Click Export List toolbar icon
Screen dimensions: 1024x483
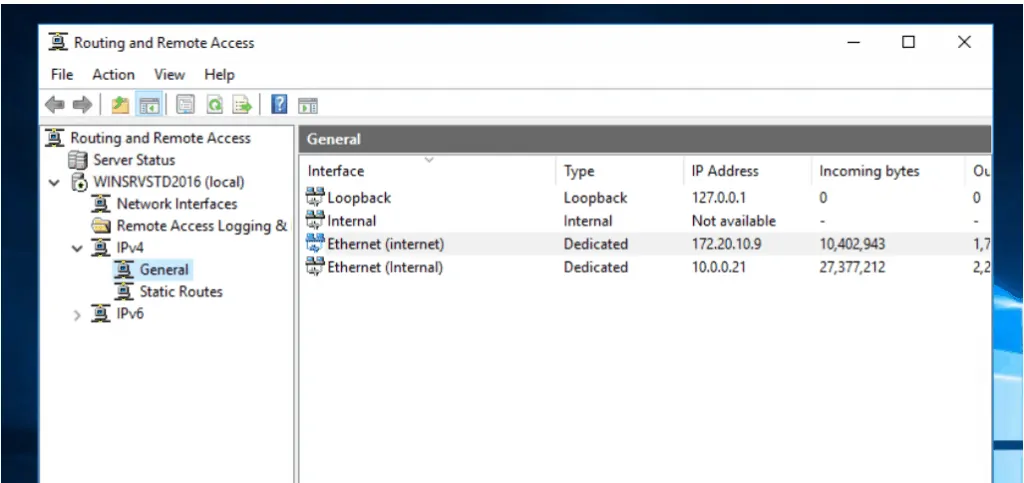click(242, 104)
